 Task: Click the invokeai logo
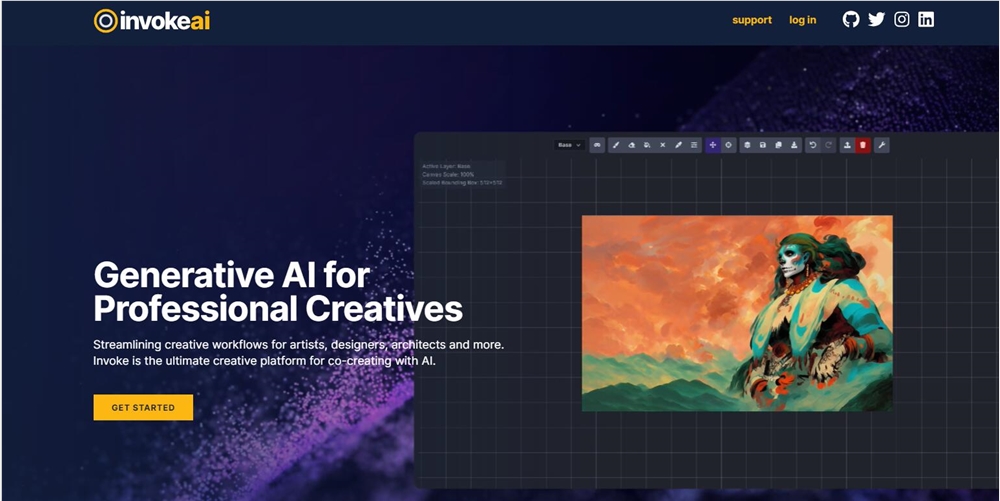click(152, 21)
